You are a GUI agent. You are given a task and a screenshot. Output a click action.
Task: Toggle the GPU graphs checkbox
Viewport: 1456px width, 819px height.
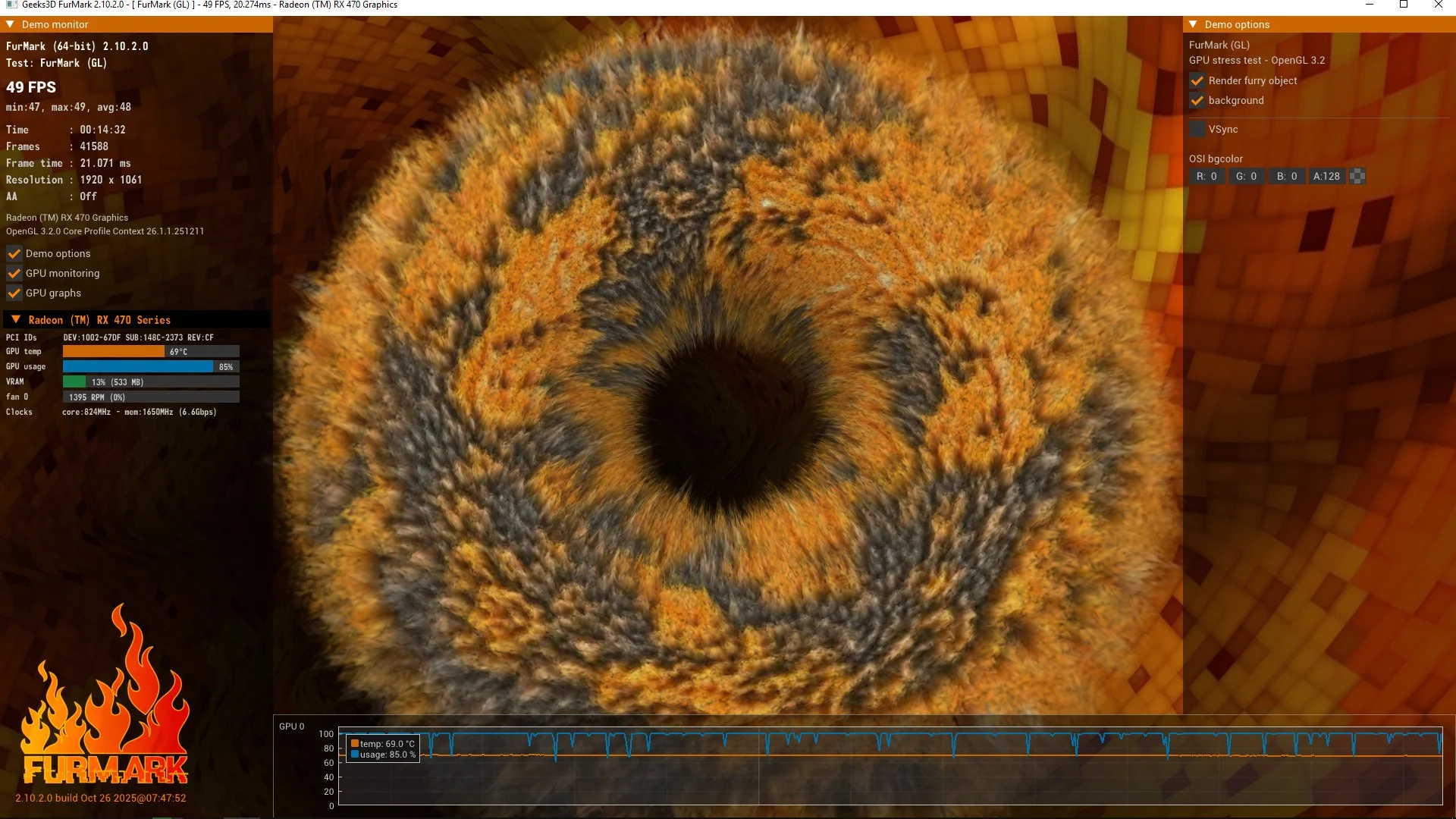(x=14, y=293)
